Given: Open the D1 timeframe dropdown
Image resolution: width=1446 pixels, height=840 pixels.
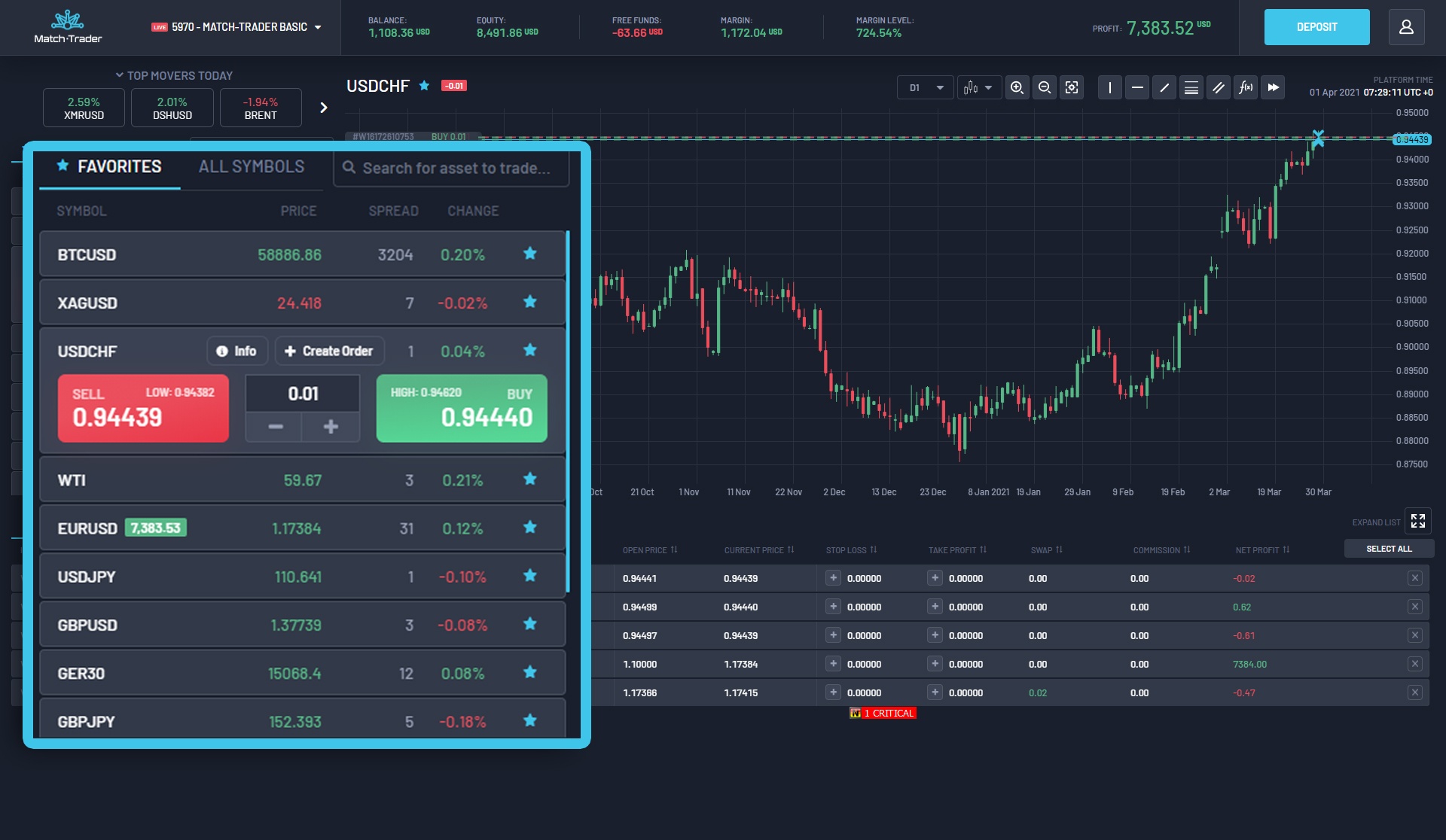Looking at the screenshot, I should tap(926, 87).
